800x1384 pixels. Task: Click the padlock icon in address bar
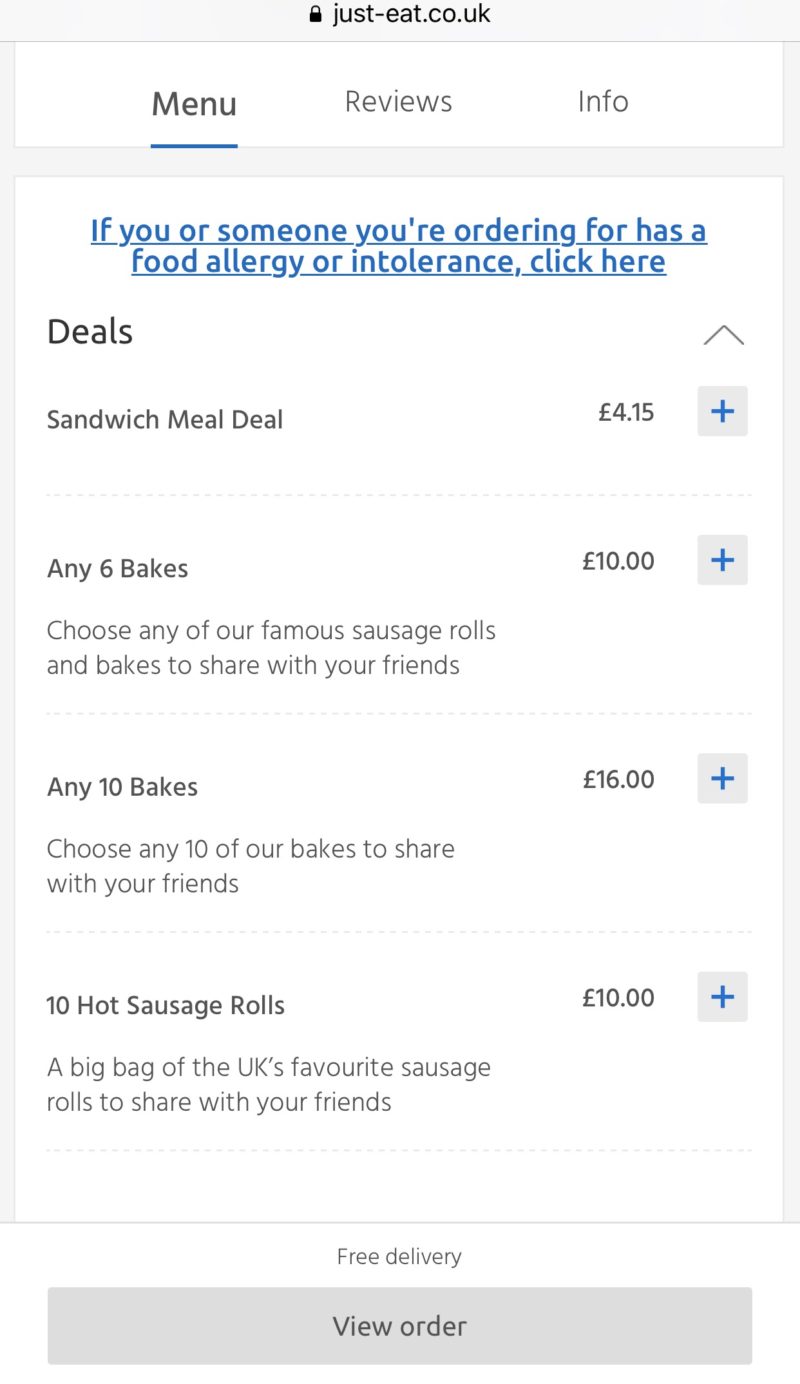tap(317, 15)
